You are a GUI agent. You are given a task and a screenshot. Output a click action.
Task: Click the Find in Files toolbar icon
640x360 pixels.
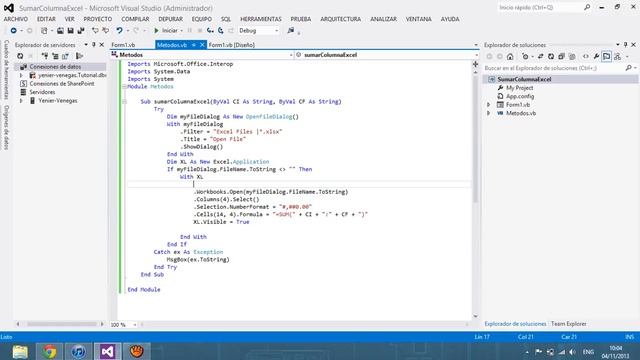tap(291, 31)
